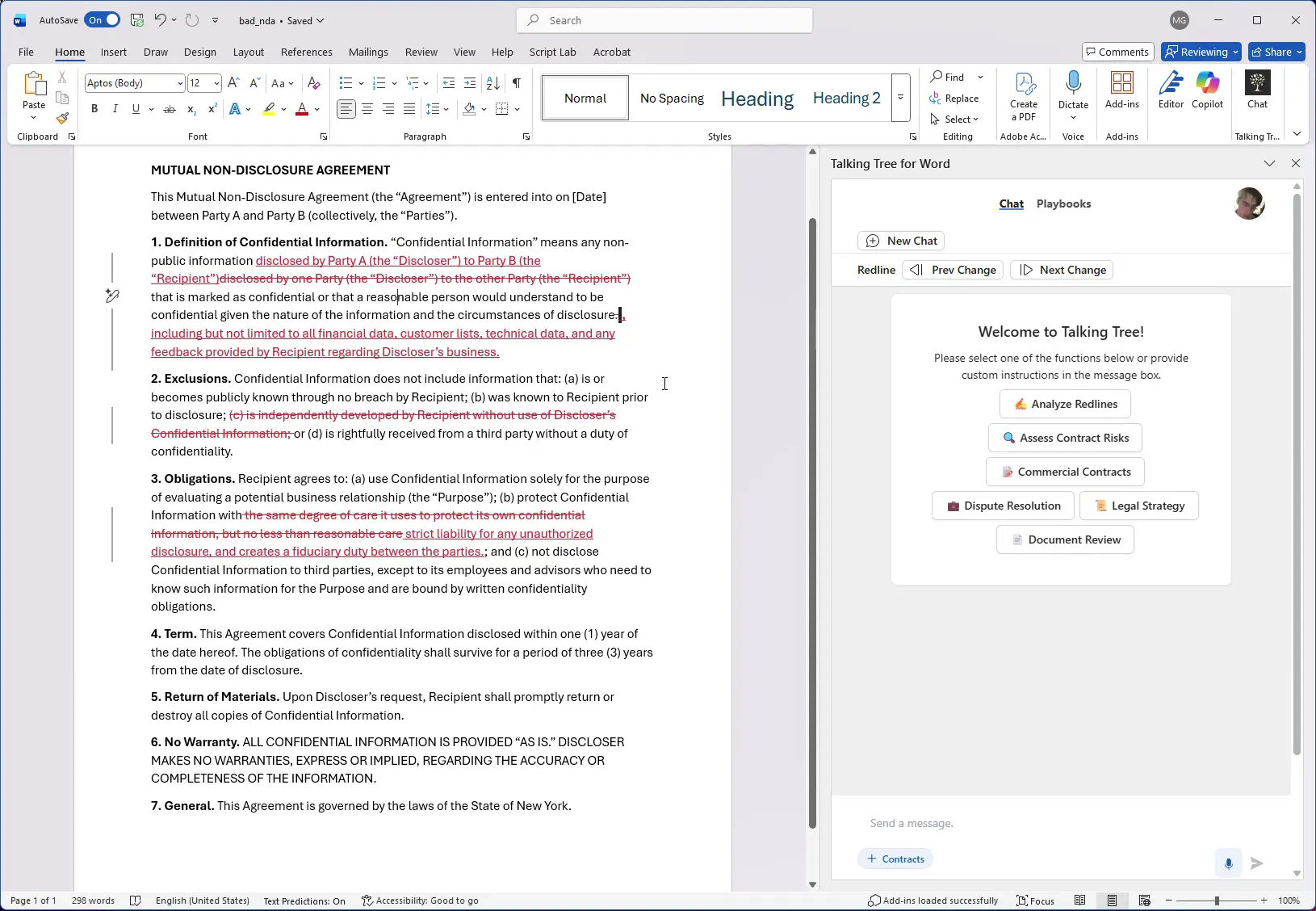Open the File menu
This screenshot has height=911, width=1316.
(26, 52)
